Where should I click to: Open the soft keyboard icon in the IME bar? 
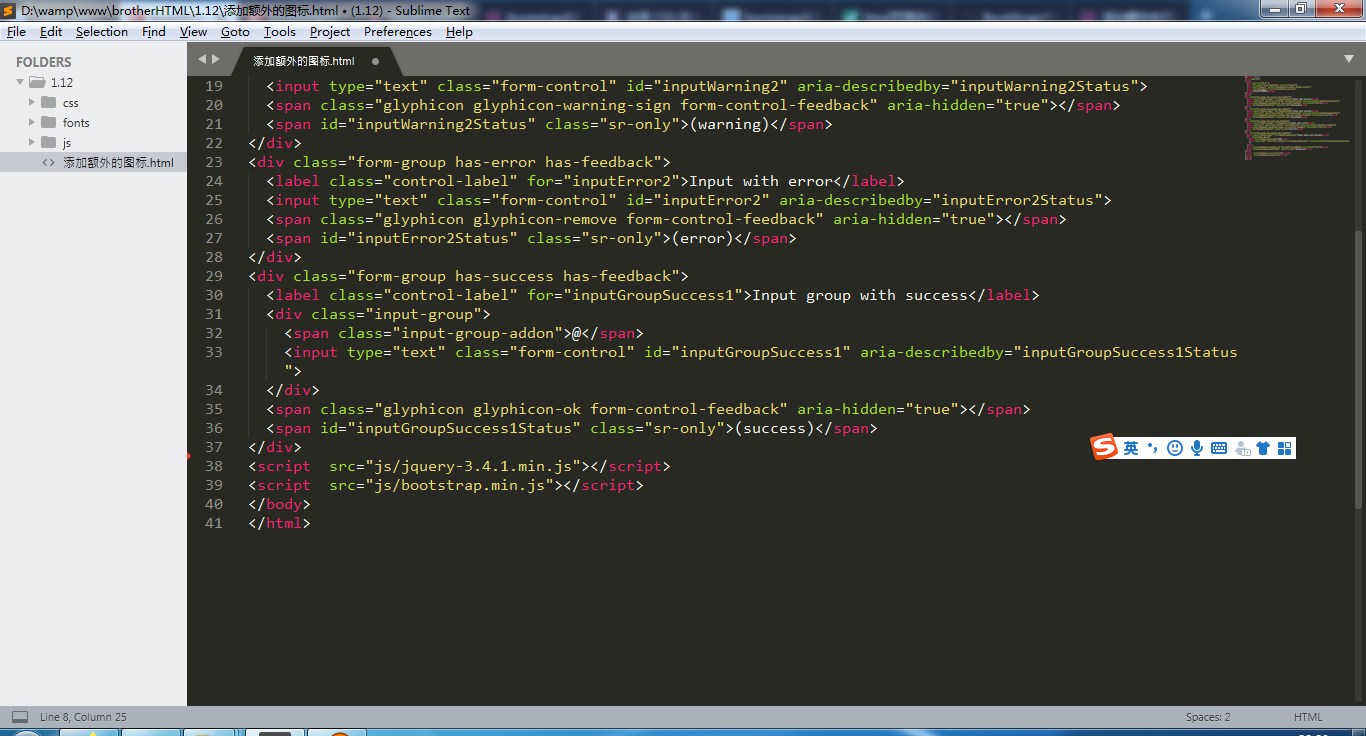1219,448
